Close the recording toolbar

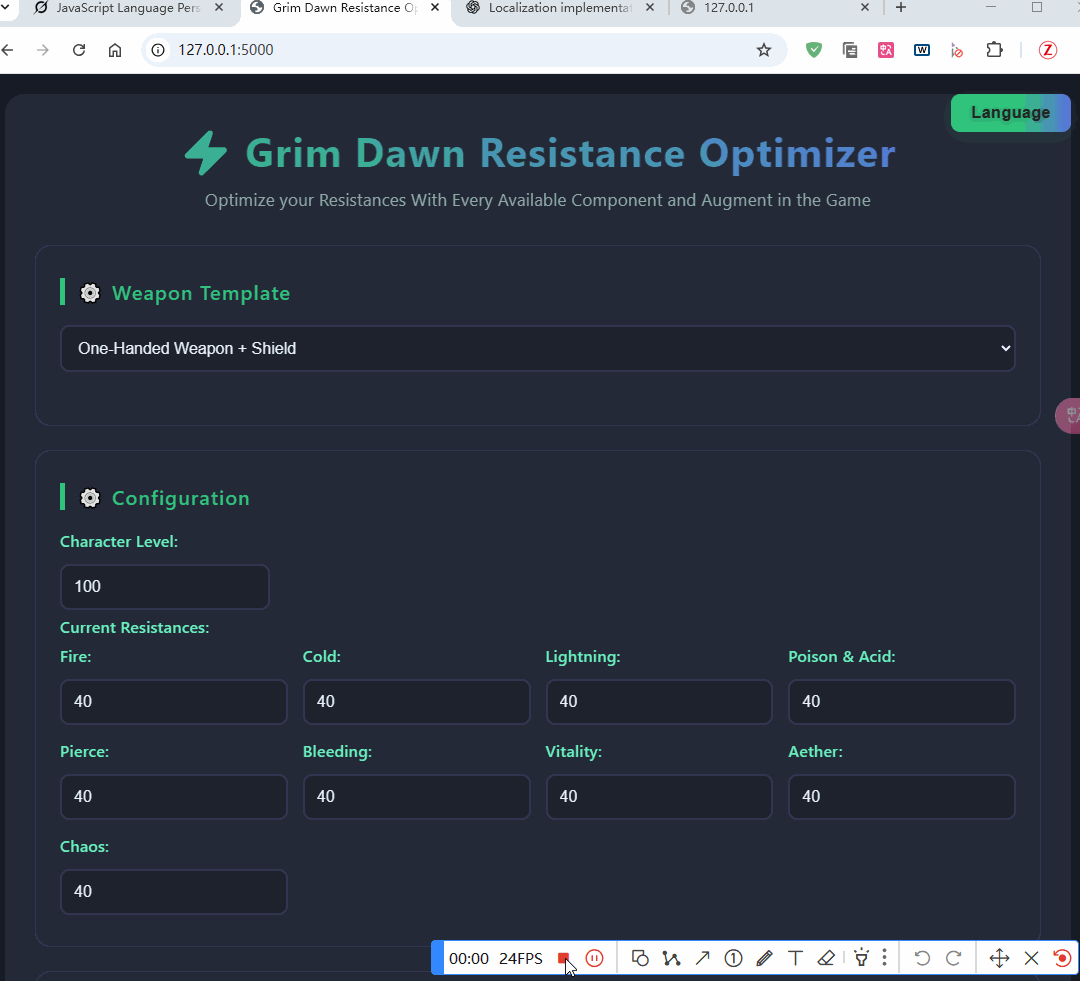coord(1031,958)
